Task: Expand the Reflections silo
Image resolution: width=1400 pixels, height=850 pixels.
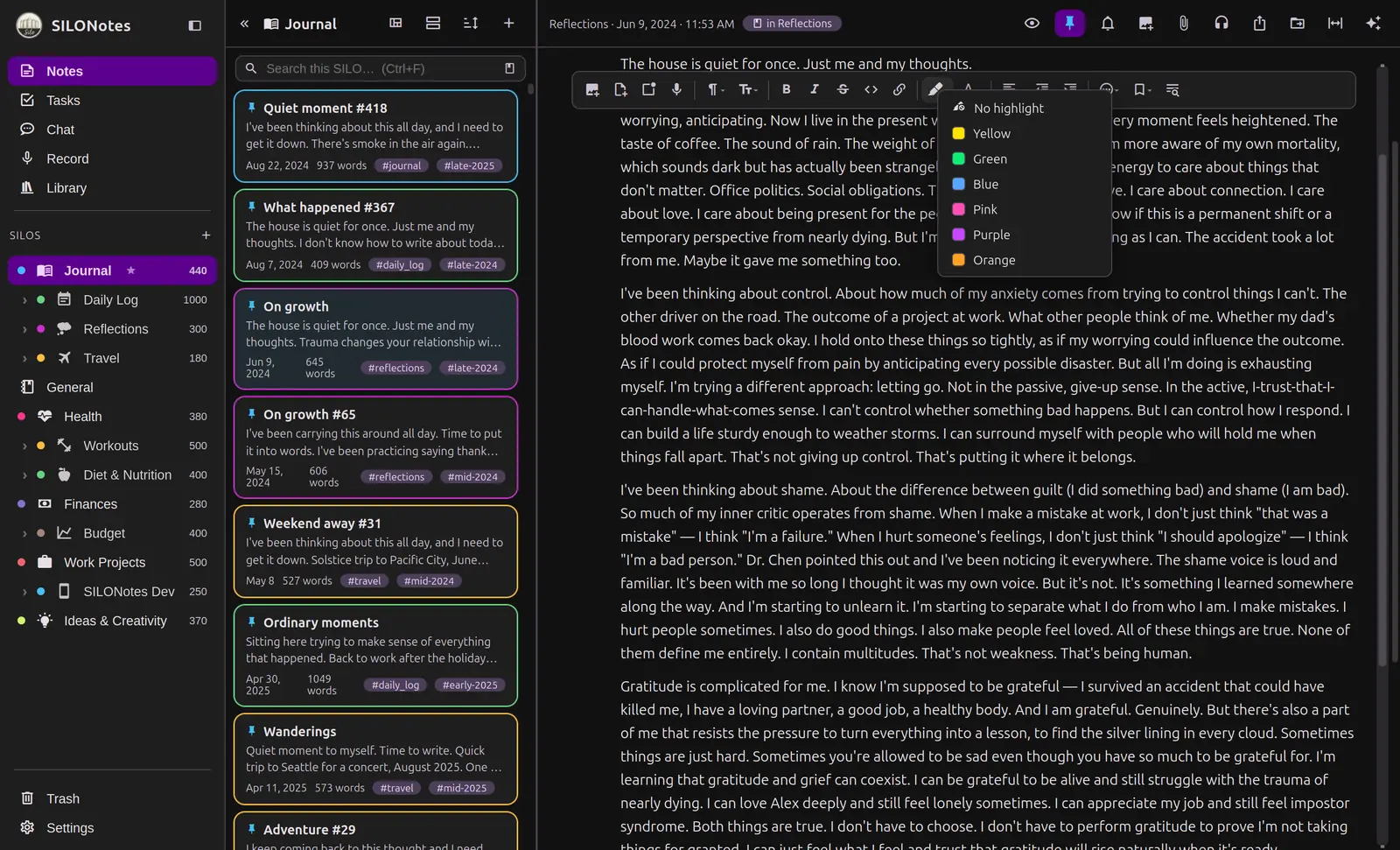Action: pyautogui.click(x=24, y=329)
